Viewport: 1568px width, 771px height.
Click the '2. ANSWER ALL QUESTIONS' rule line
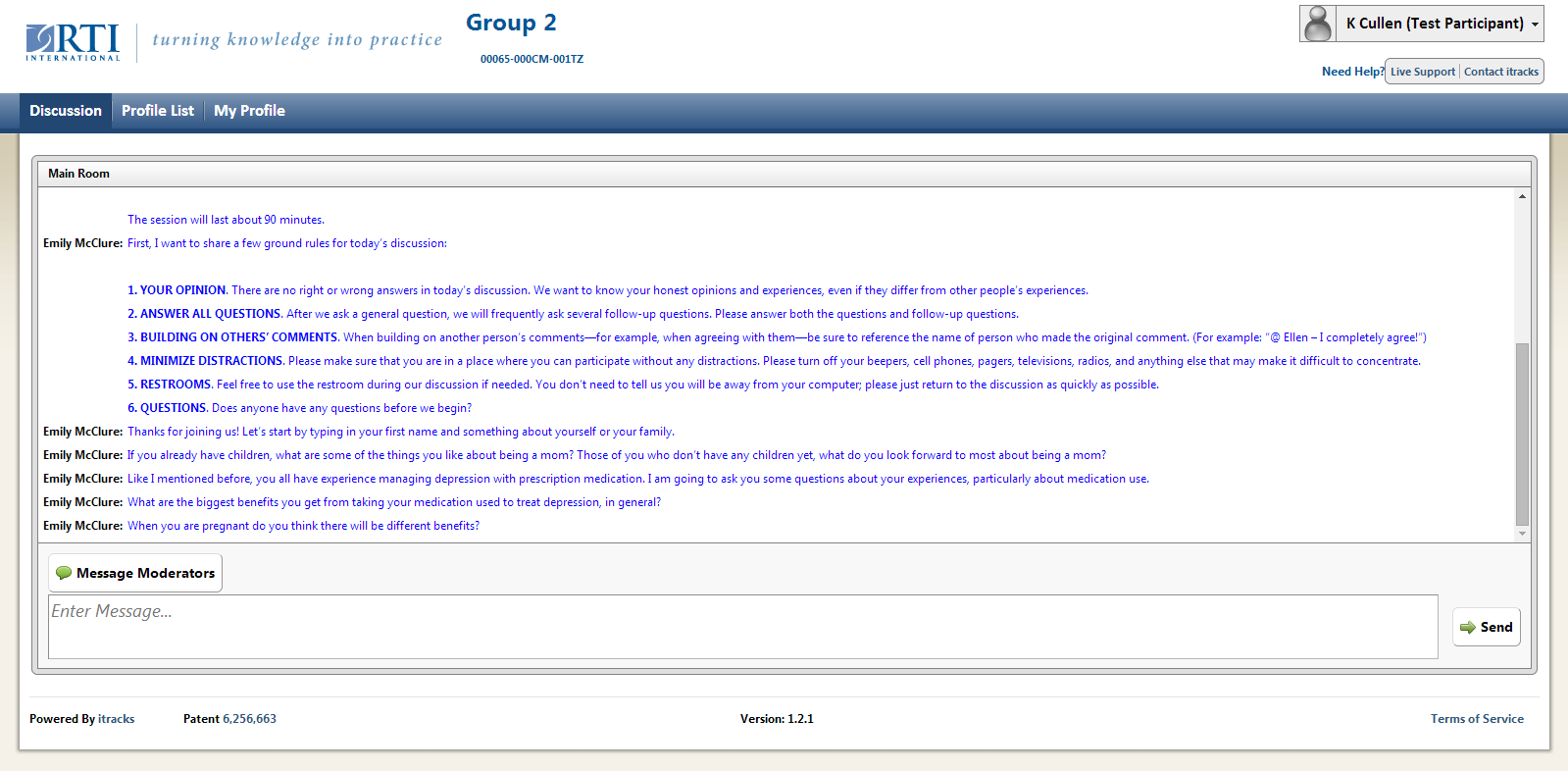[x=573, y=314]
